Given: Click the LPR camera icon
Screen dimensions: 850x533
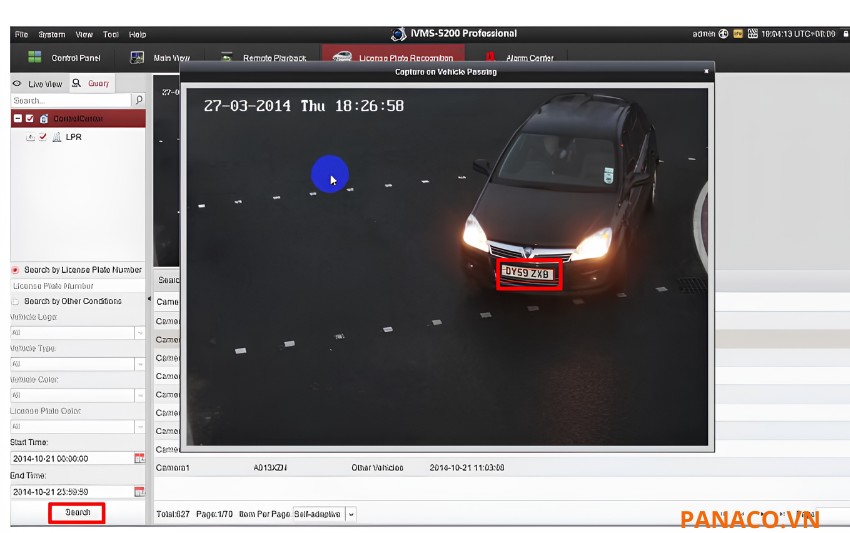Looking at the screenshot, I should [56, 137].
